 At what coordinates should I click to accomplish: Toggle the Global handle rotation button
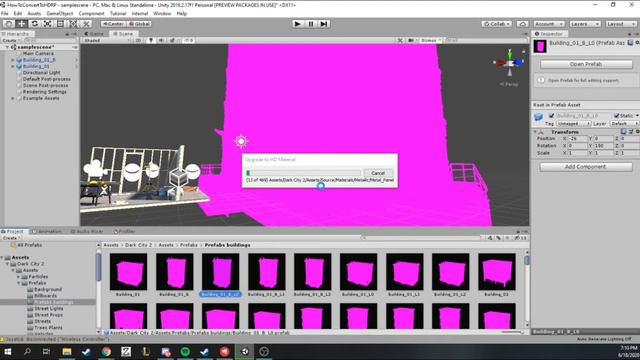click(x=139, y=24)
